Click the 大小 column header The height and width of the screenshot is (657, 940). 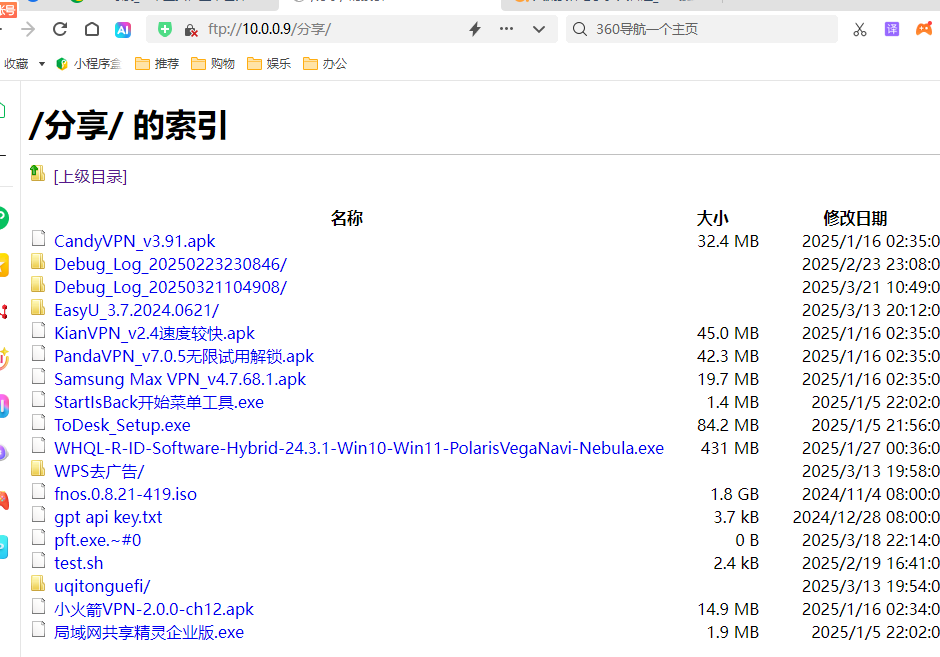(713, 218)
